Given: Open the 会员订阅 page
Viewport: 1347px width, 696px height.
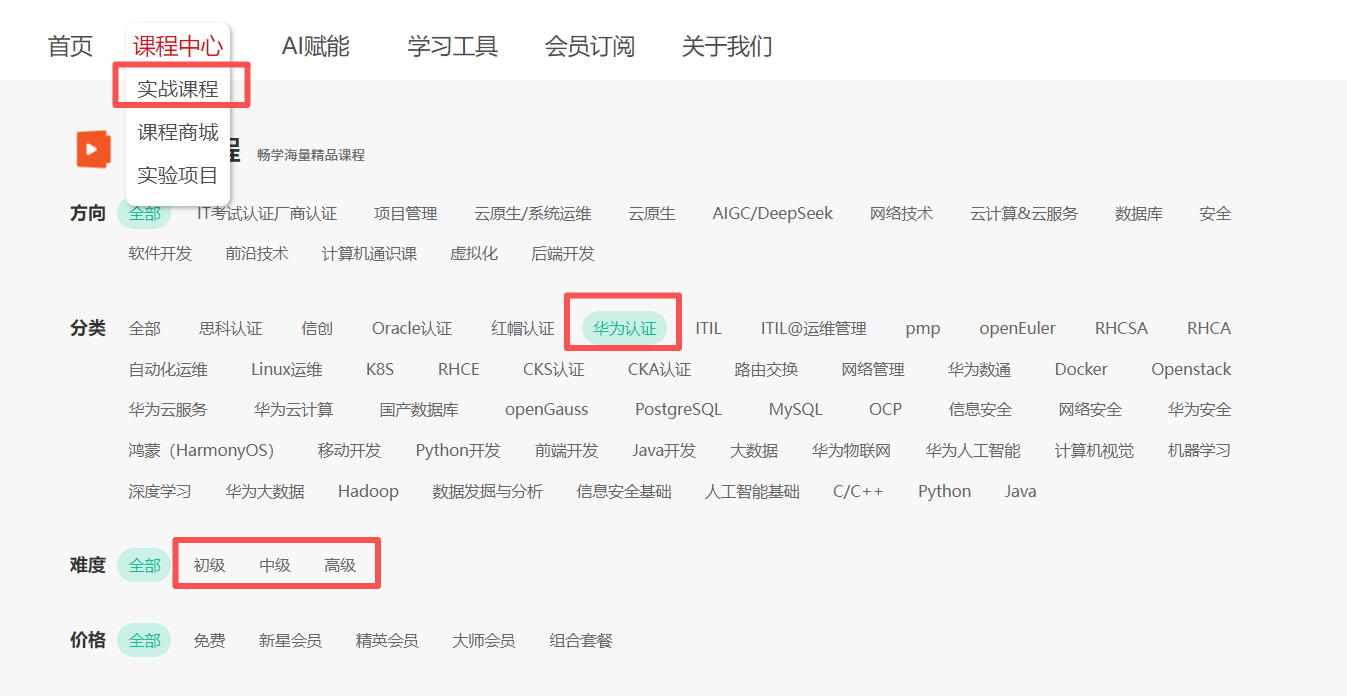Looking at the screenshot, I should (589, 45).
